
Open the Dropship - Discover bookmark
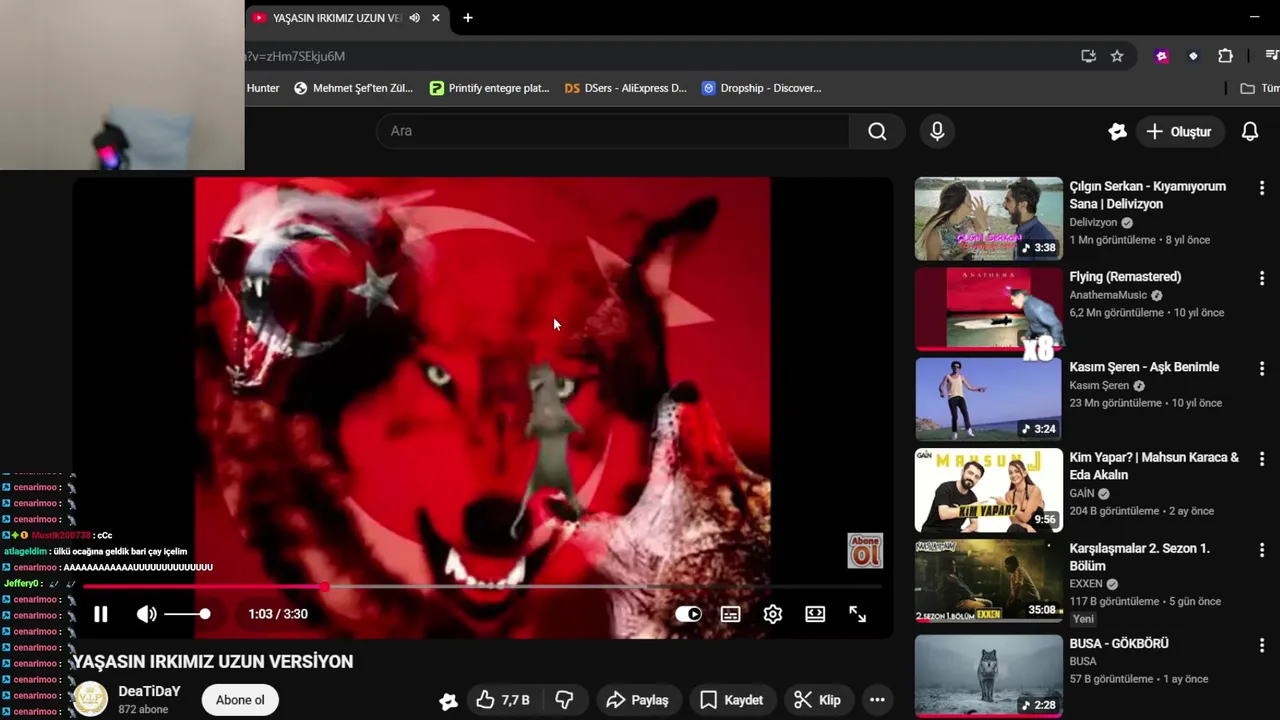[x=761, y=88]
